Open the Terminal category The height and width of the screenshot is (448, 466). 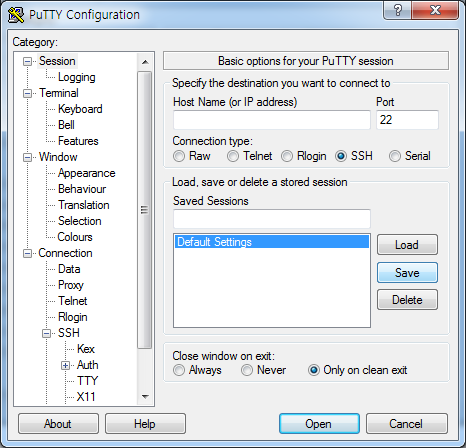click(x=59, y=93)
